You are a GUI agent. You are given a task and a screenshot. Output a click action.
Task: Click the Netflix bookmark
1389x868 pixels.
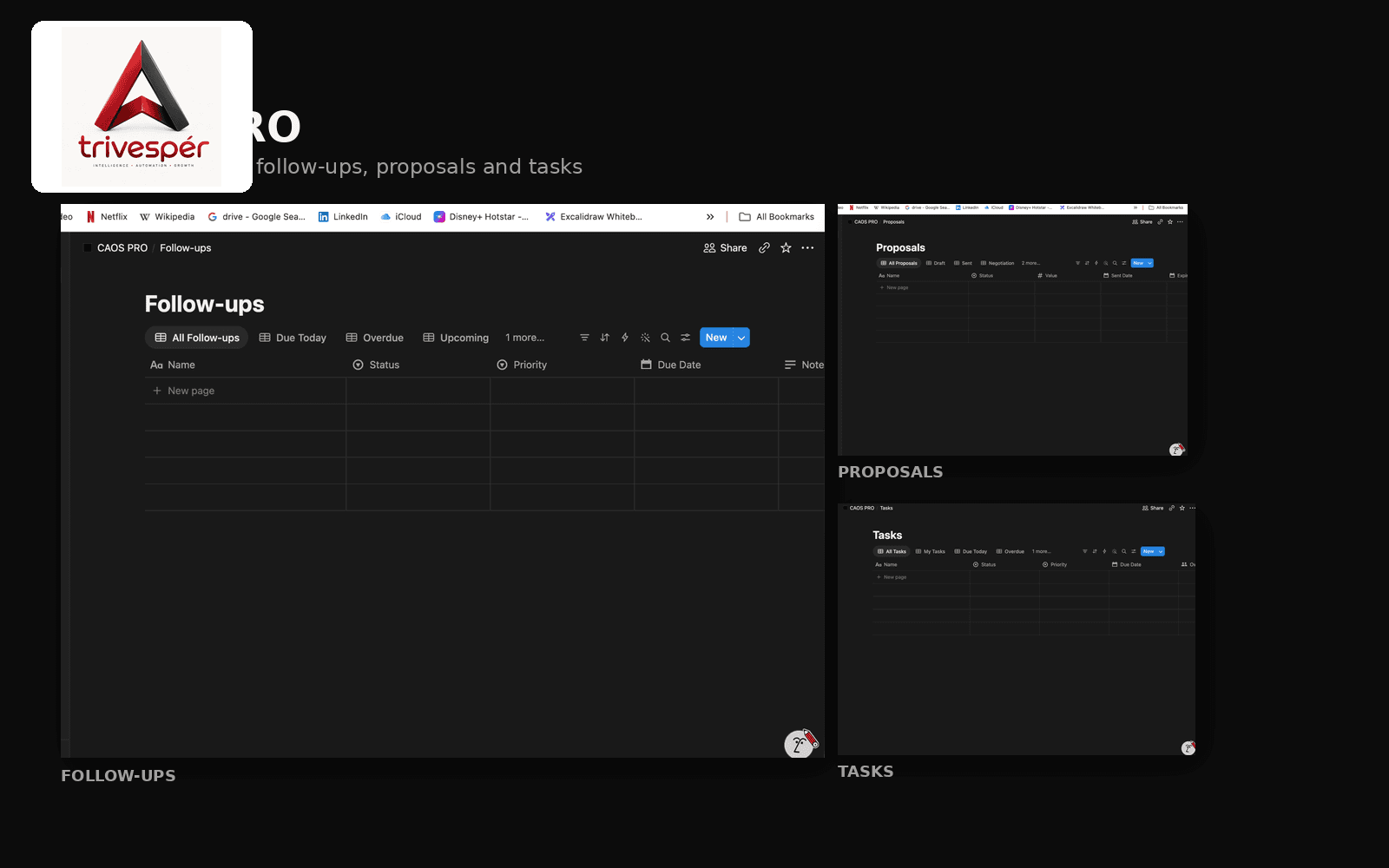107,217
